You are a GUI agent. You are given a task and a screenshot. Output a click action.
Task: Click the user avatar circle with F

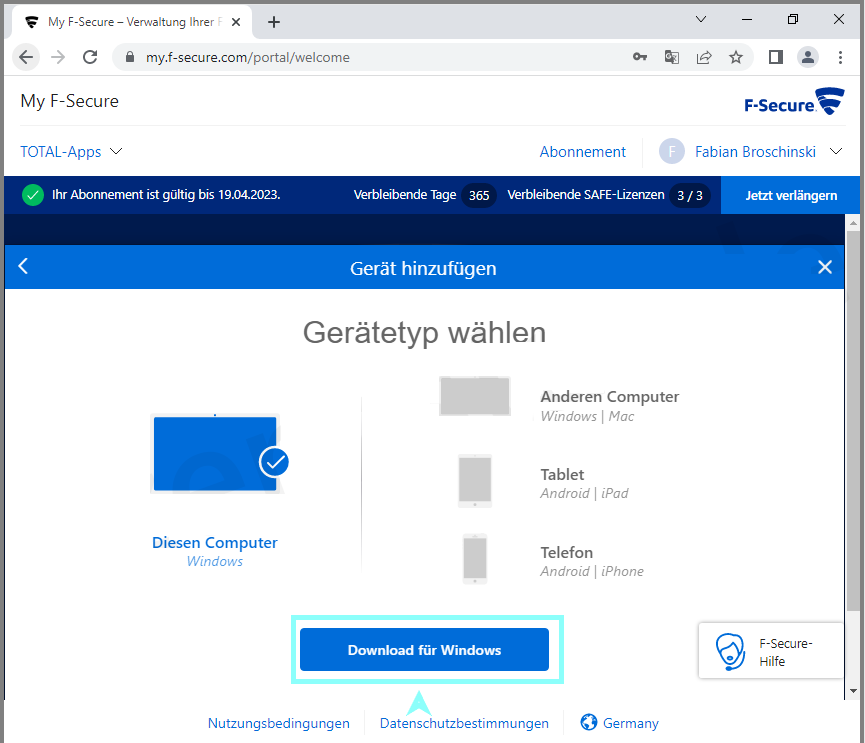tap(672, 151)
